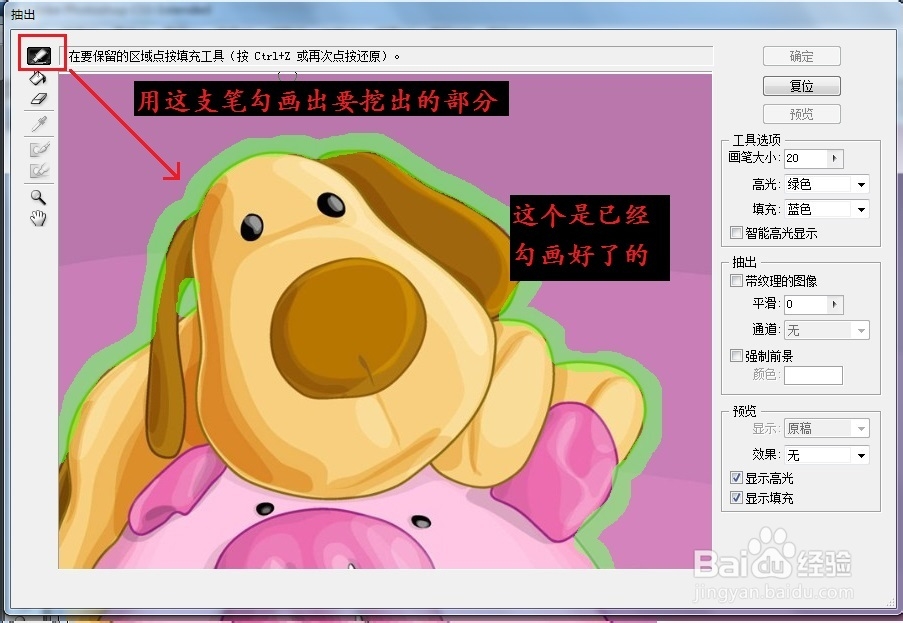This screenshot has width=903, height=623.
Task: Open the 显示 dropdown
Action: [x=827, y=428]
